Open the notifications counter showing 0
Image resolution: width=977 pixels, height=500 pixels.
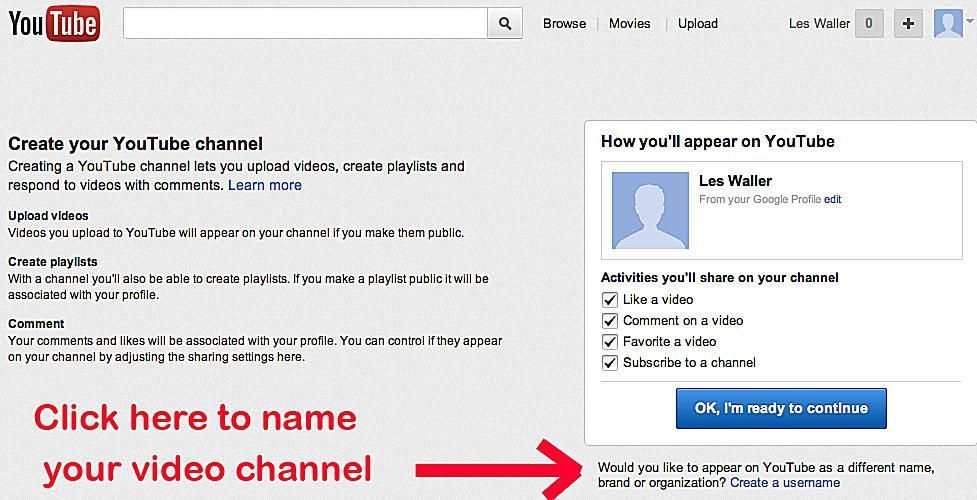click(x=869, y=24)
